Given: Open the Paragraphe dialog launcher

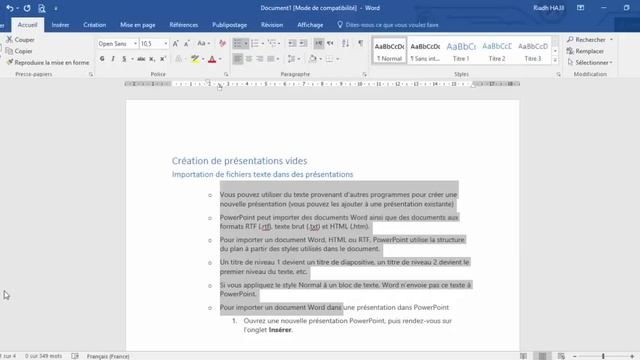Looking at the screenshot, I should coord(364,74).
